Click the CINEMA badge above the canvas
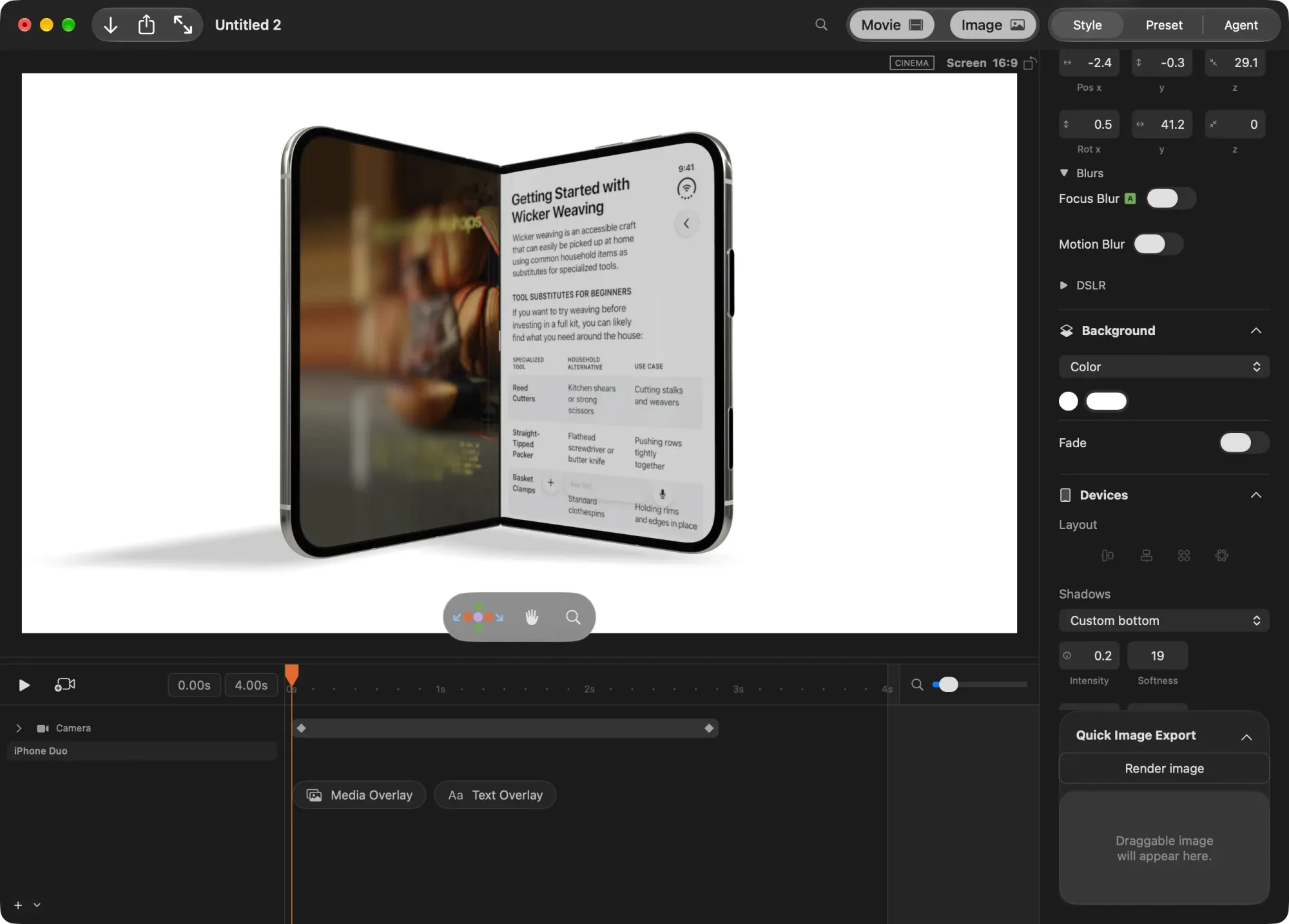 click(912, 63)
